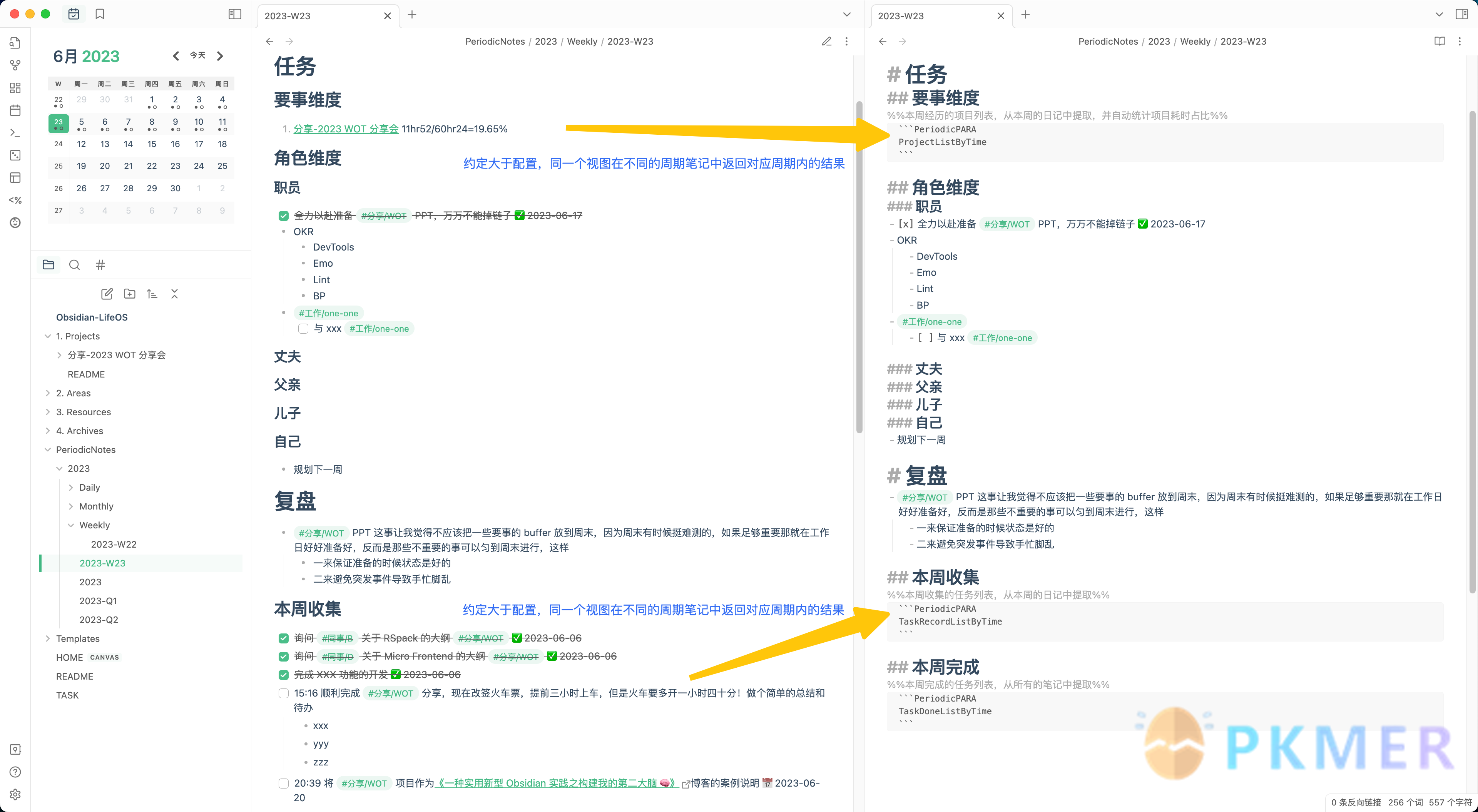Viewport: 1478px width, 812px height.
Task: Select the right pane 2023-W23 tab
Action: (941, 15)
